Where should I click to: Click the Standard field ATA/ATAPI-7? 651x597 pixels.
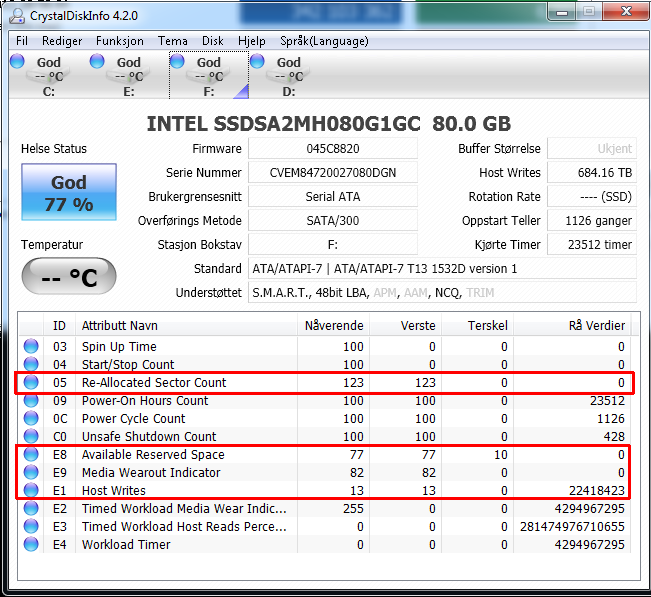point(442,269)
